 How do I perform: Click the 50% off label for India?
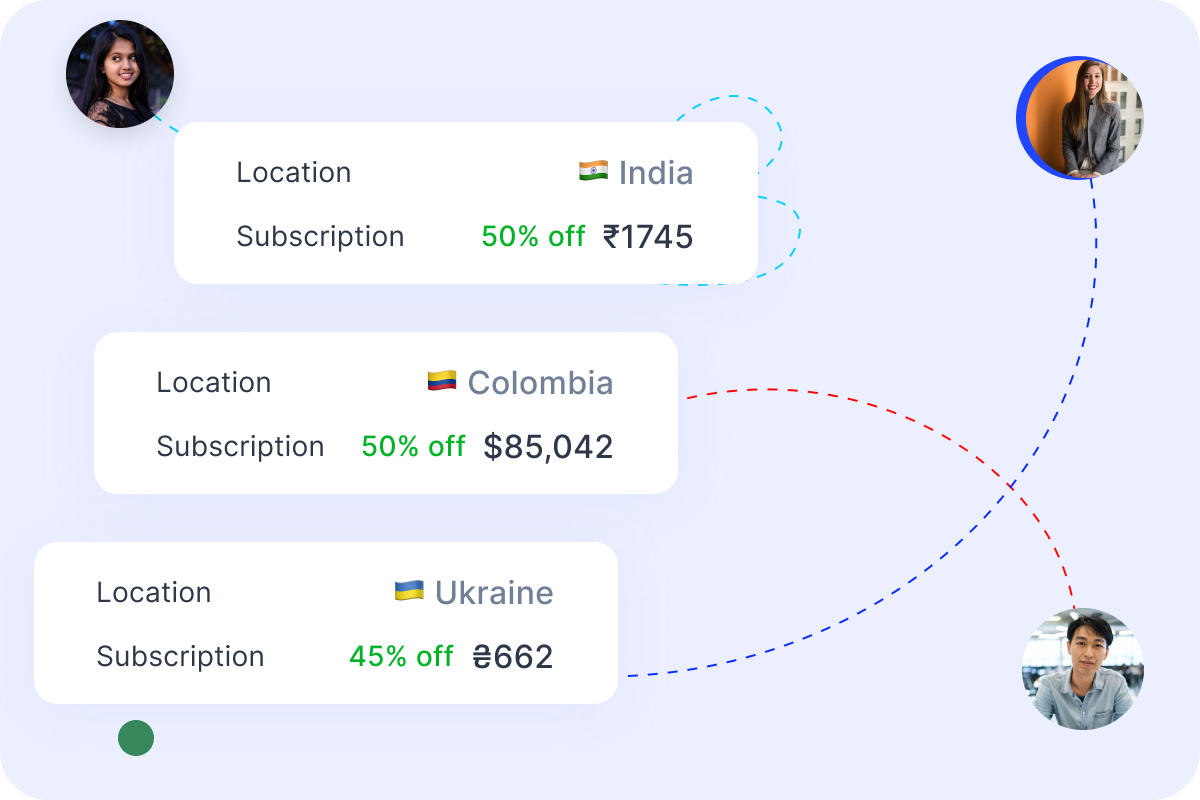(533, 237)
